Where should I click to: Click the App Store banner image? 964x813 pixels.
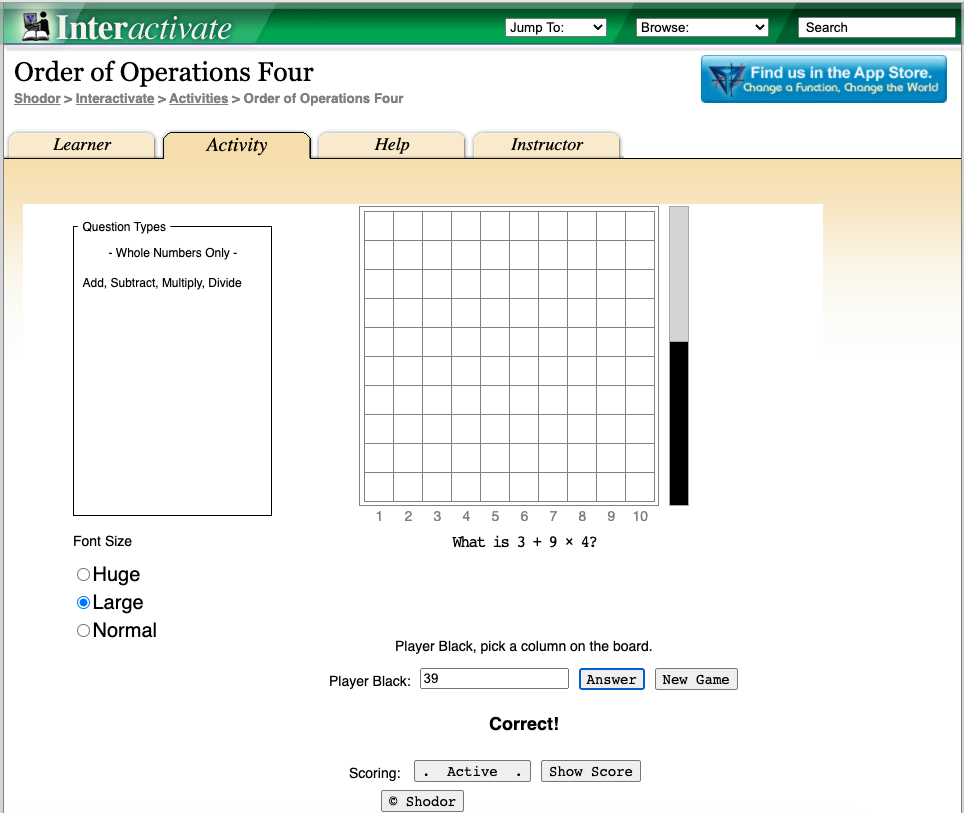pos(823,80)
